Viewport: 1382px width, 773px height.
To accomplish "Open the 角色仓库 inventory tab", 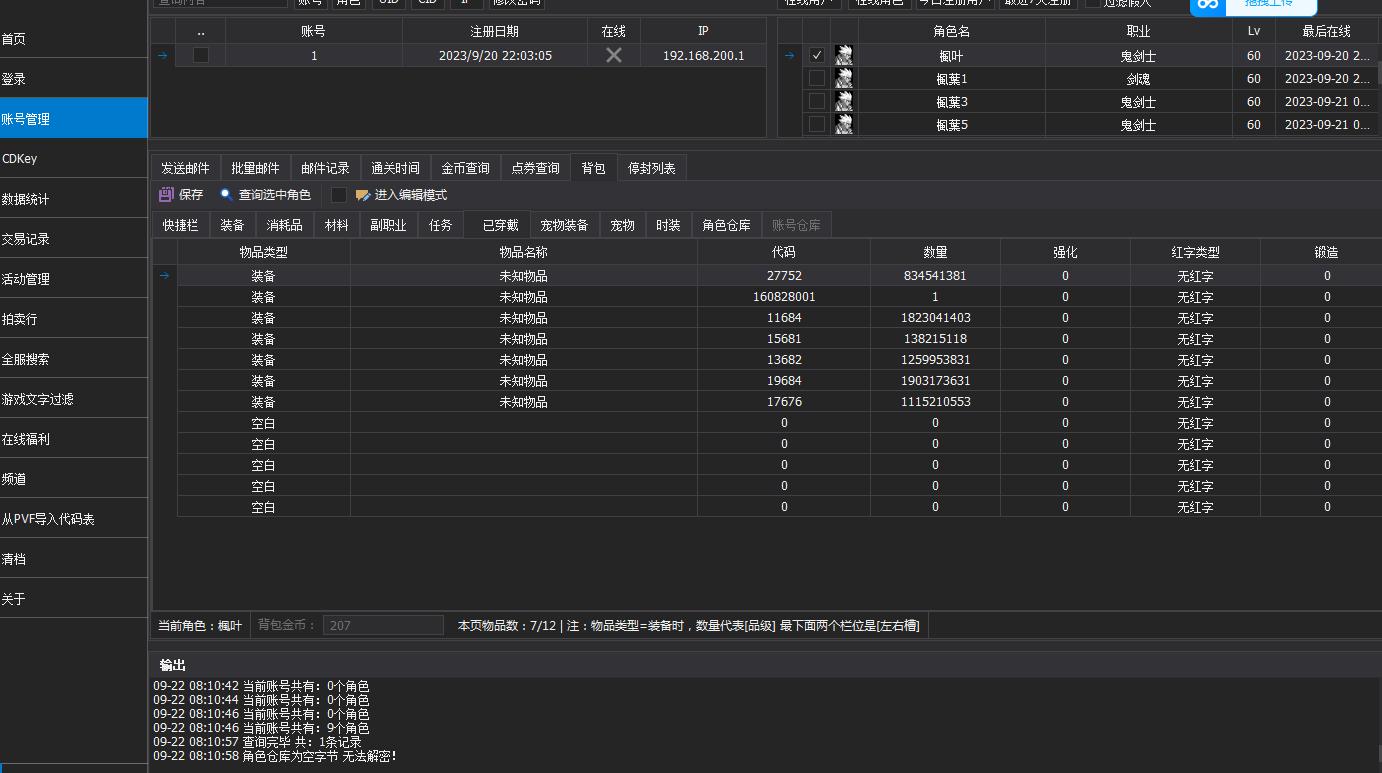I will (x=726, y=225).
